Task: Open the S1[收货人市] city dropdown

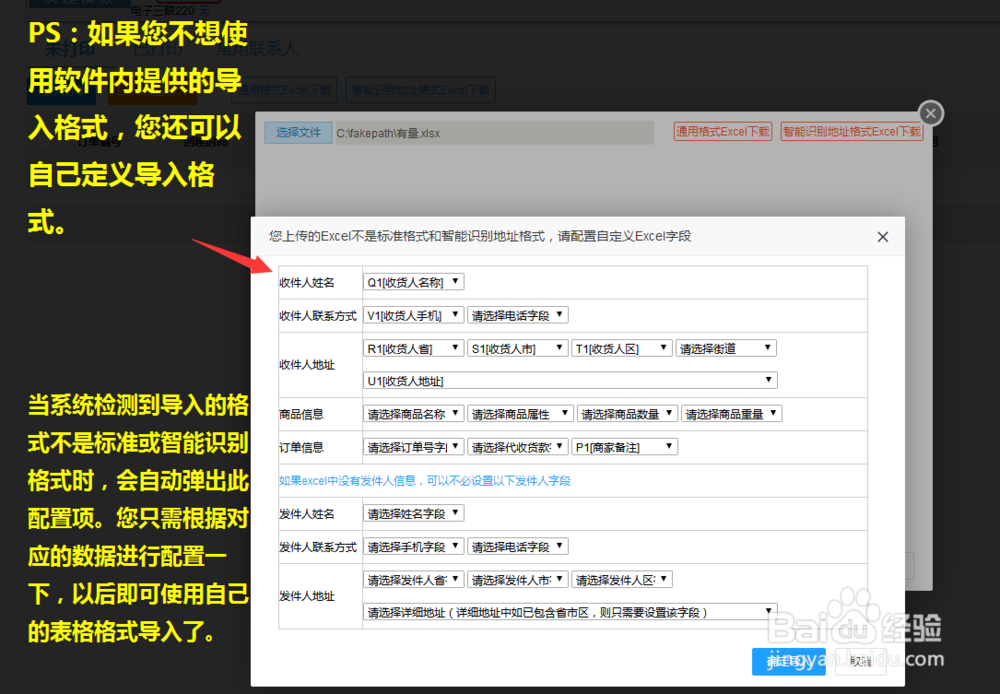Action: 518,348
